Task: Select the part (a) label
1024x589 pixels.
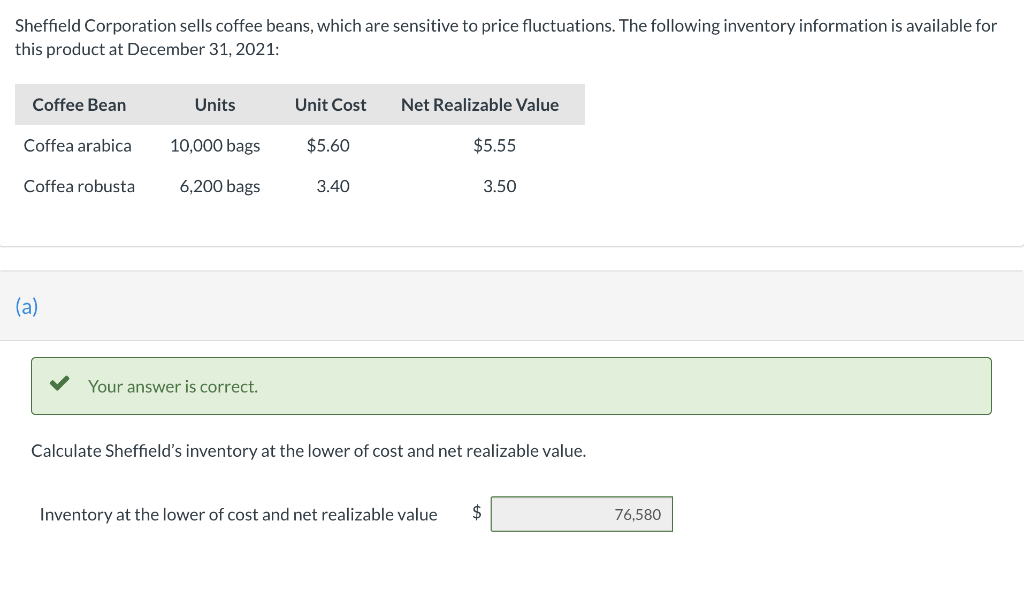Action: click(x=27, y=306)
